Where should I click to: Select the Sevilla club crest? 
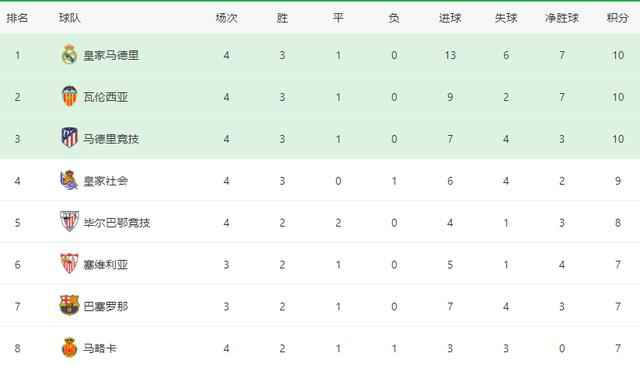pos(69,264)
